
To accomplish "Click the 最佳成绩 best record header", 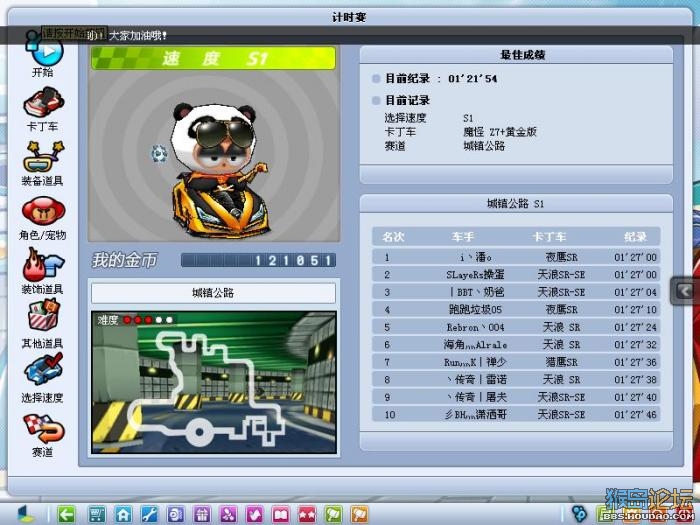I will coord(523,55).
